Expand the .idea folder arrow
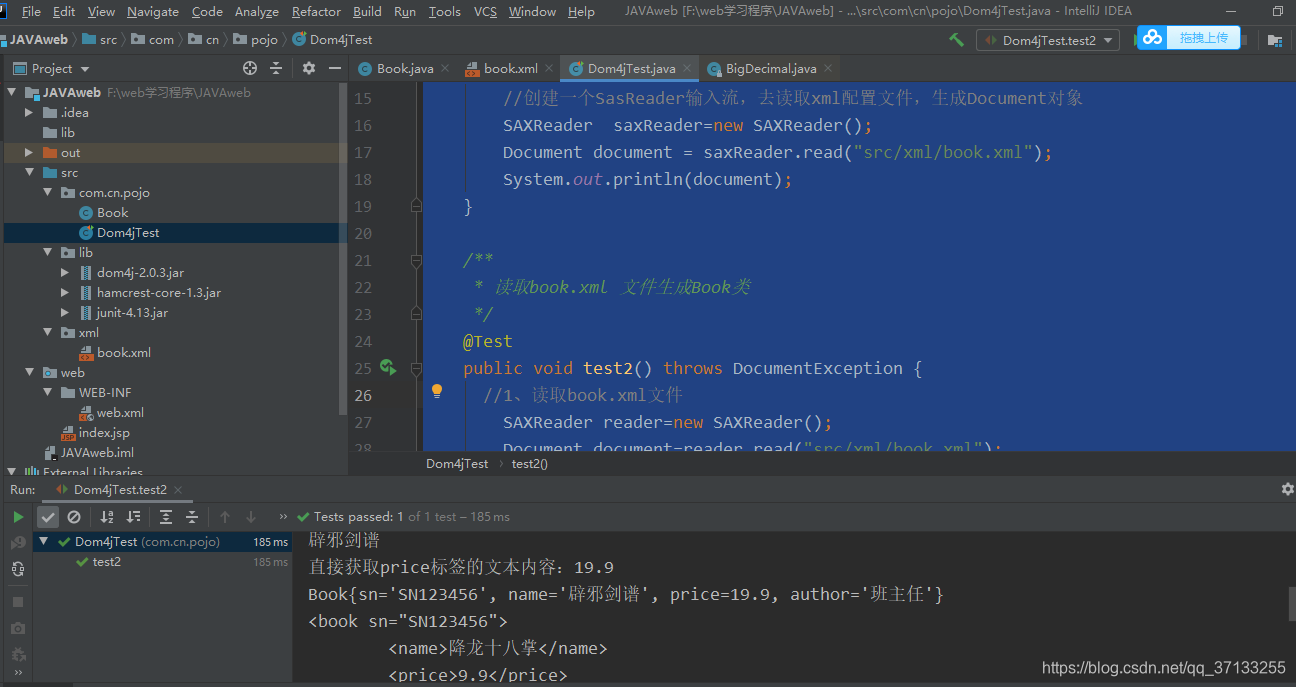Screen dimensions: 1296x687 click(30, 112)
